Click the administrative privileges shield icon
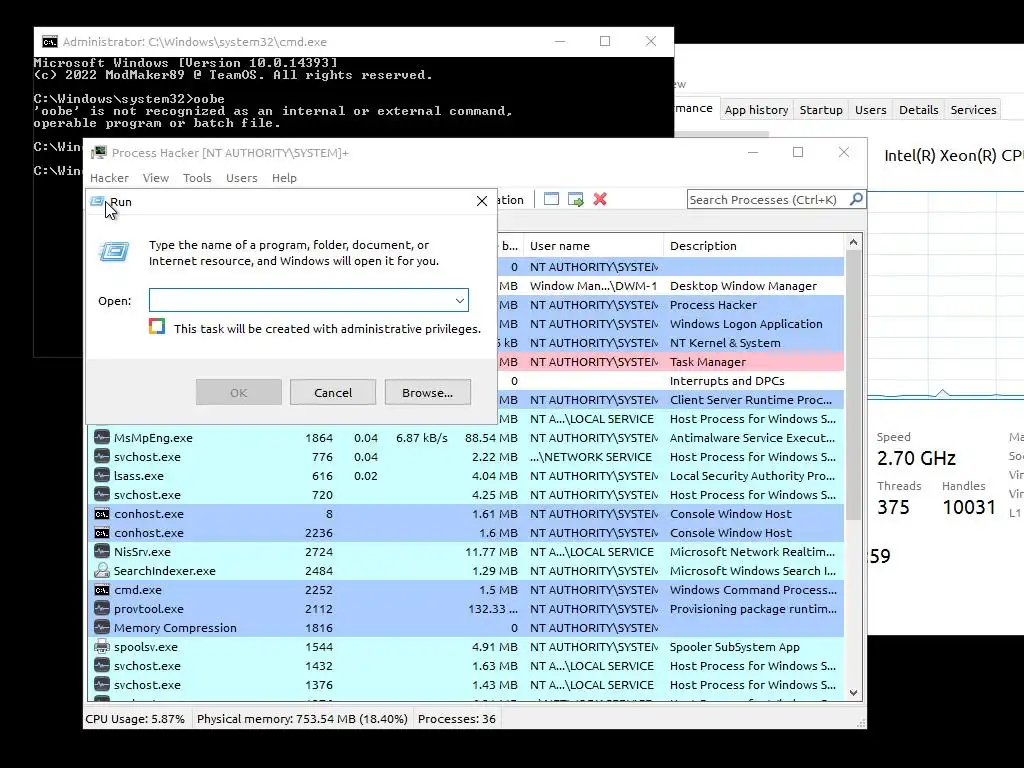The height and width of the screenshot is (768, 1024). (157, 326)
